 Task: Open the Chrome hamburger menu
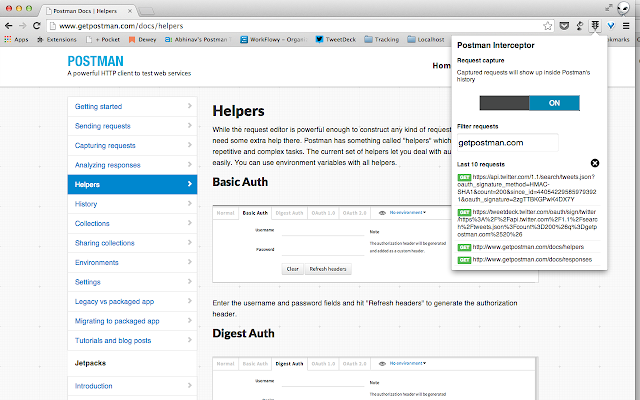click(x=626, y=26)
